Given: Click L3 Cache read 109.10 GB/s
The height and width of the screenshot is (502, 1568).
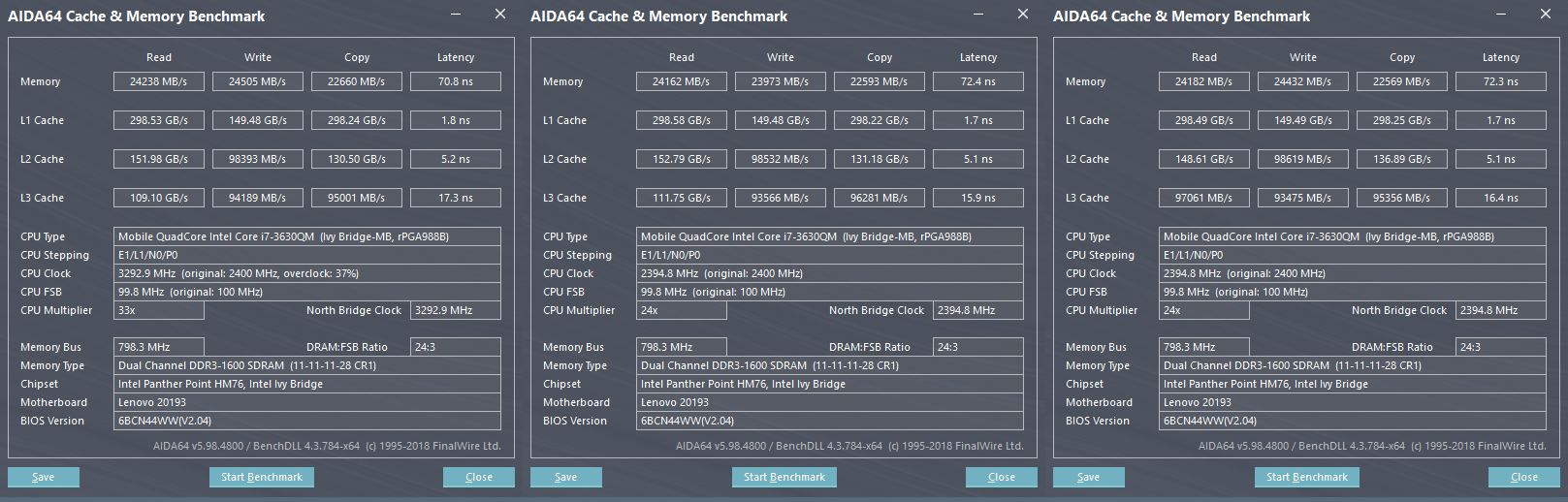Looking at the screenshot, I should 159,198.
